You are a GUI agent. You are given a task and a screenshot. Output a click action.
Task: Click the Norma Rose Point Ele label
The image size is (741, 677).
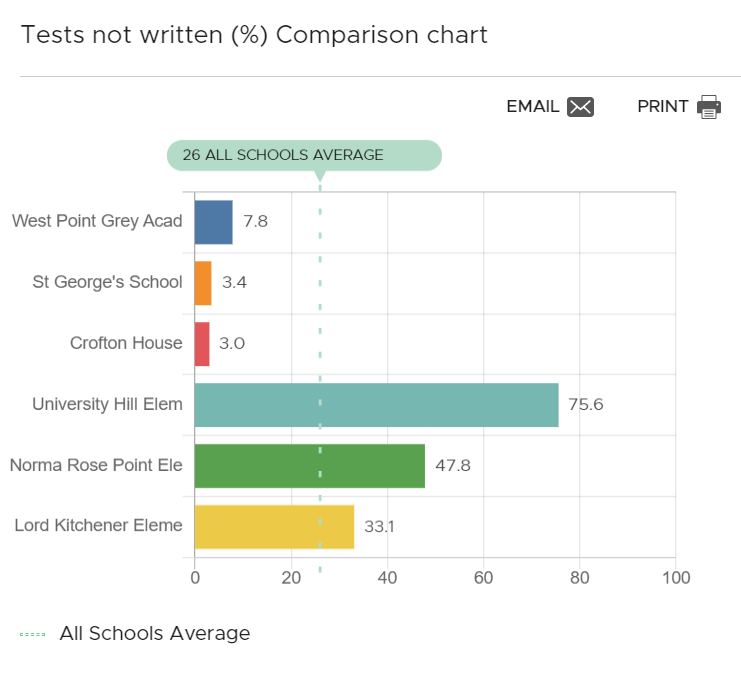tap(96, 465)
